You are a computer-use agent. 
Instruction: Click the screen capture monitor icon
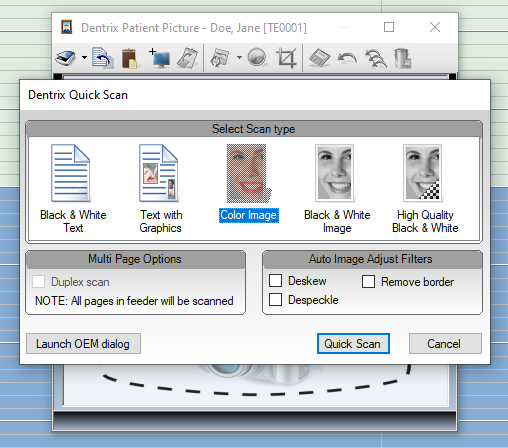point(160,58)
